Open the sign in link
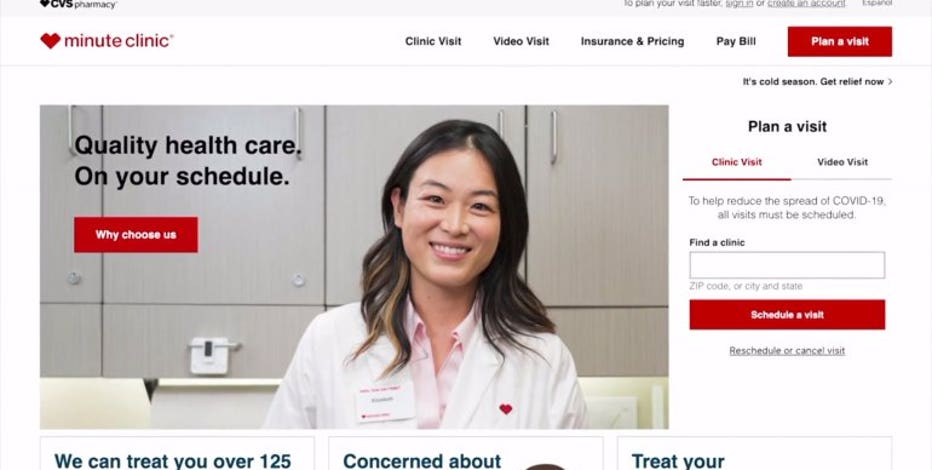The height and width of the screenshot is (470, 932). pos(739,4)
